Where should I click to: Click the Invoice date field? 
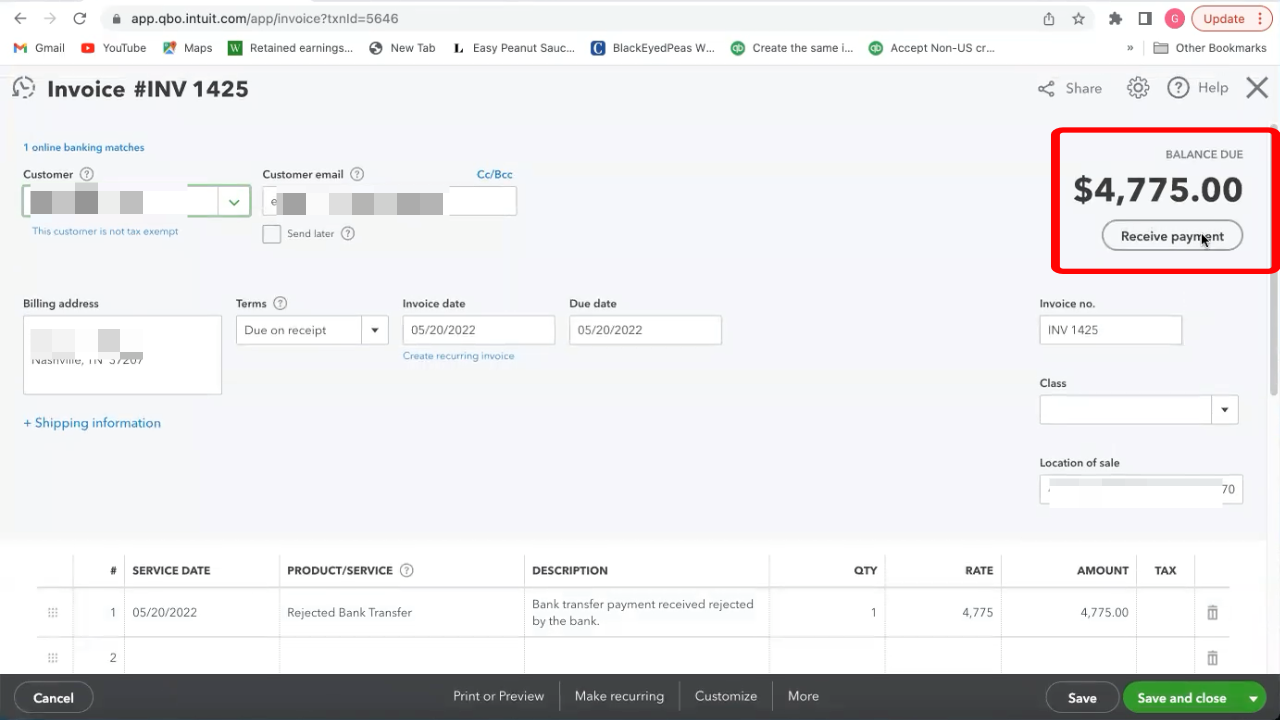pos(479,330)
